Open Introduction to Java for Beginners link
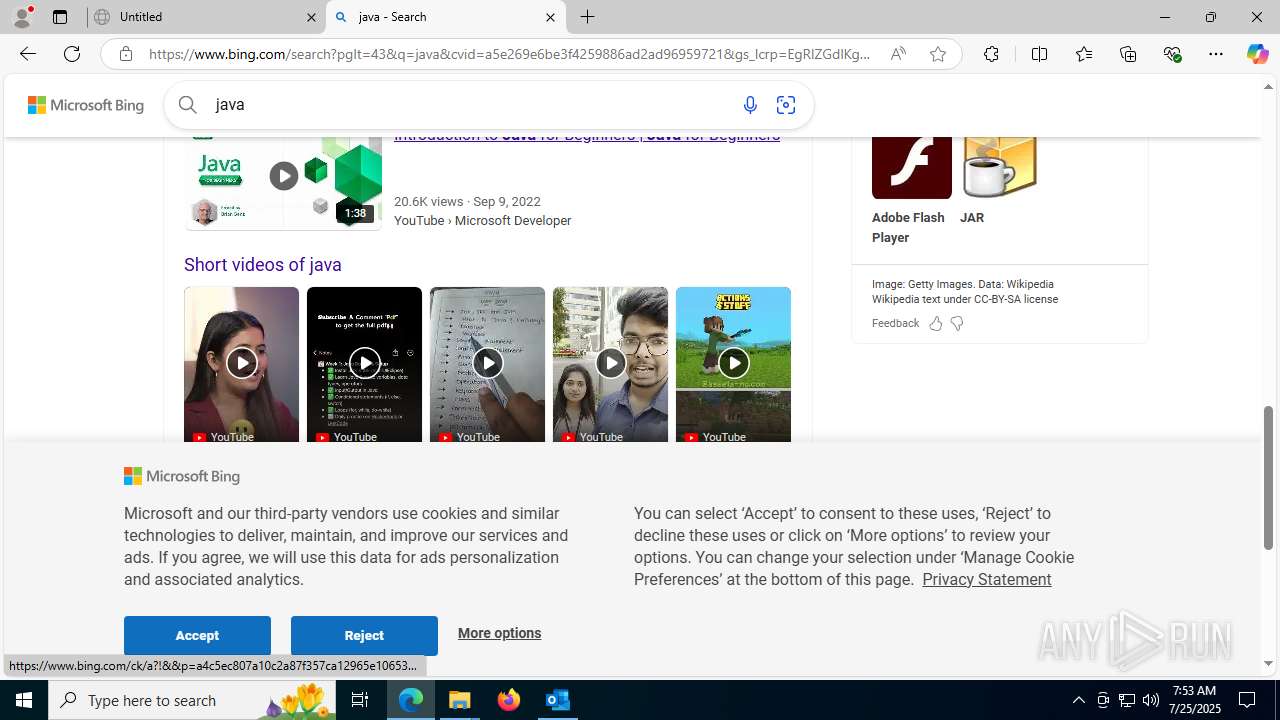 click(587, 137)
